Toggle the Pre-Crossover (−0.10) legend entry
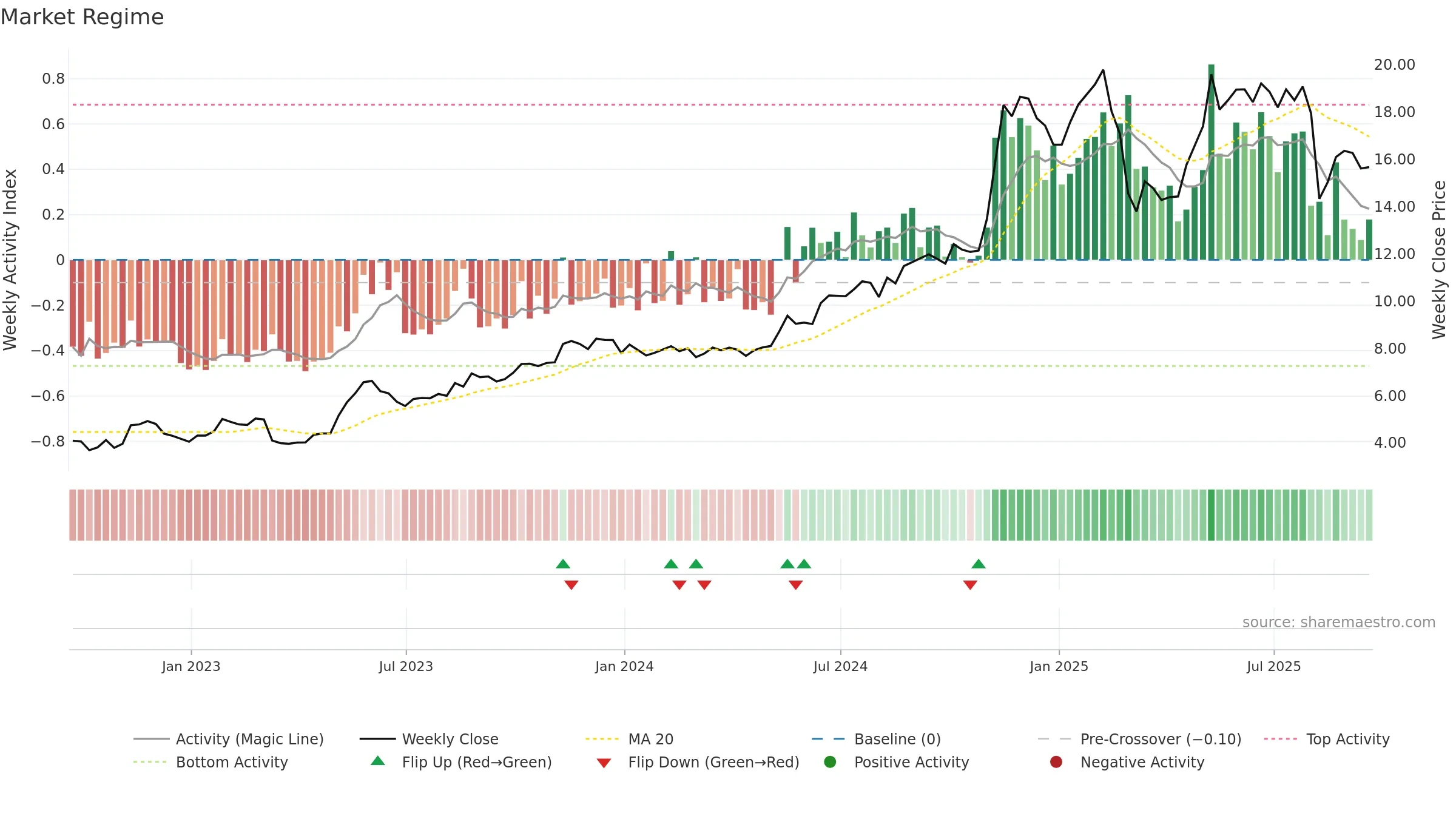This screenshot has width=1456, height=819. (x=1139, y=739)
